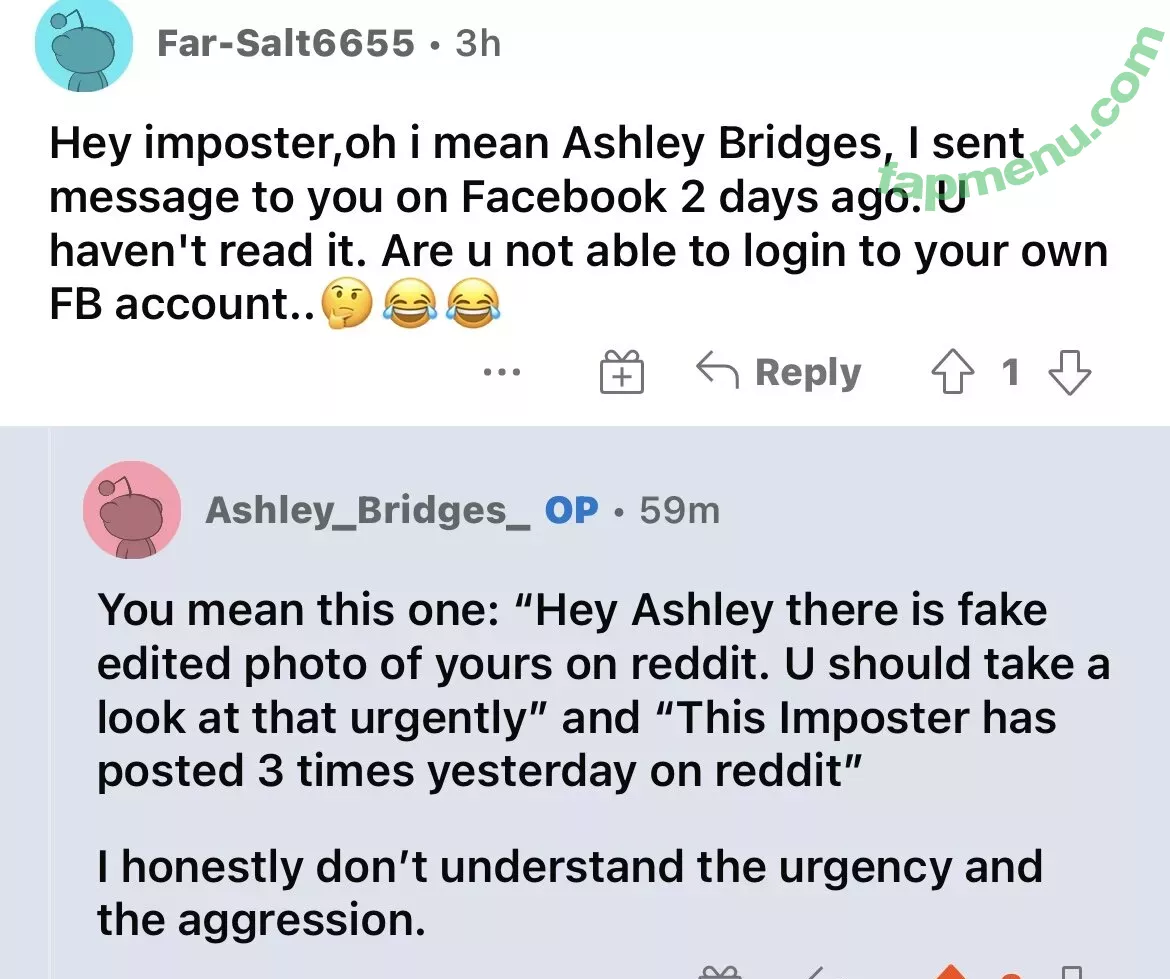Viewport: 1170px width, 979px height.
Task: Open the Far-Salt6655 username link
Action: [x=286, y=43]
